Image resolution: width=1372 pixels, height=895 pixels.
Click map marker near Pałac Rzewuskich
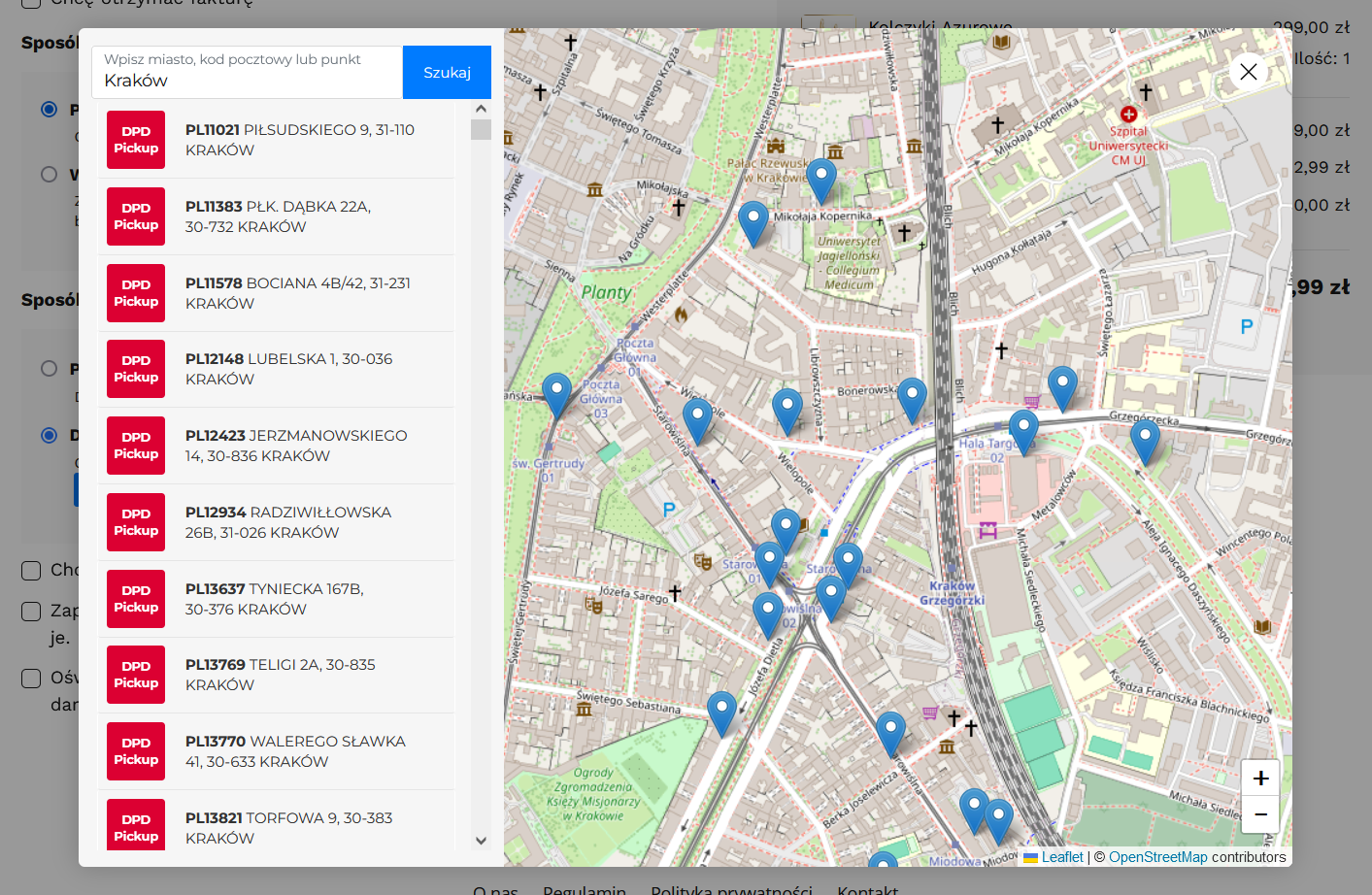821,181
